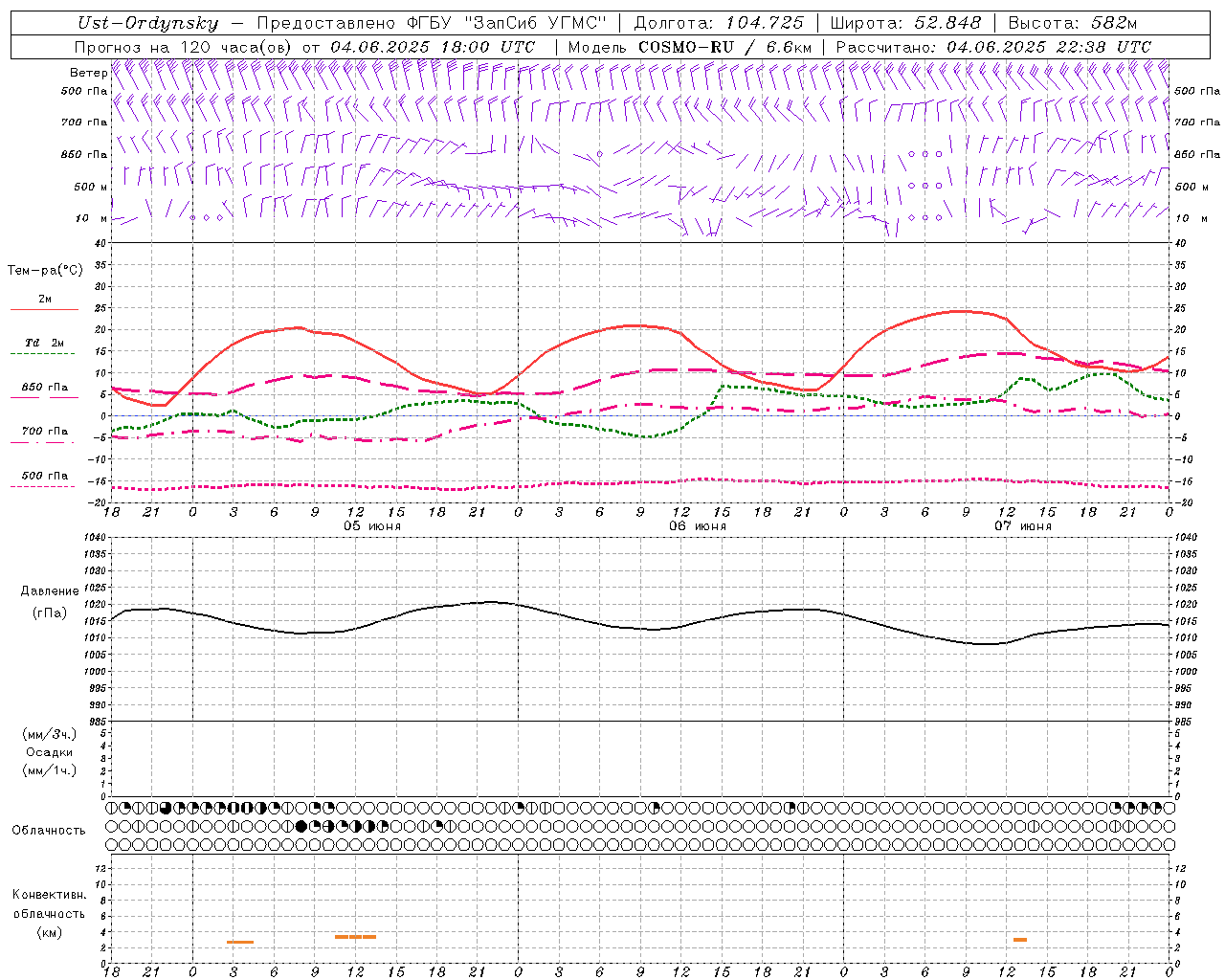The width and height of the screenshot is (1225, 980).
Task: Click the red line sample under 2м legend
Action: point(44,309)
